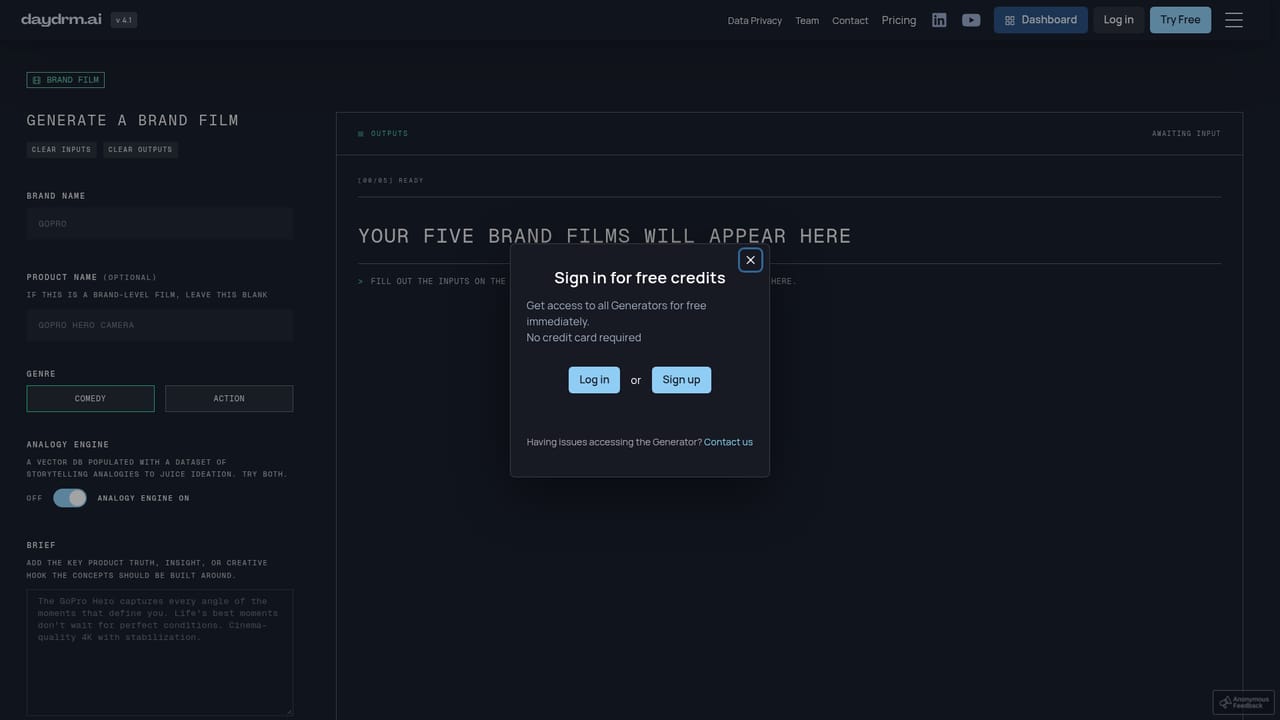Open the hamburger menu icon
1280x720 pixels.
click(1234, 20)
